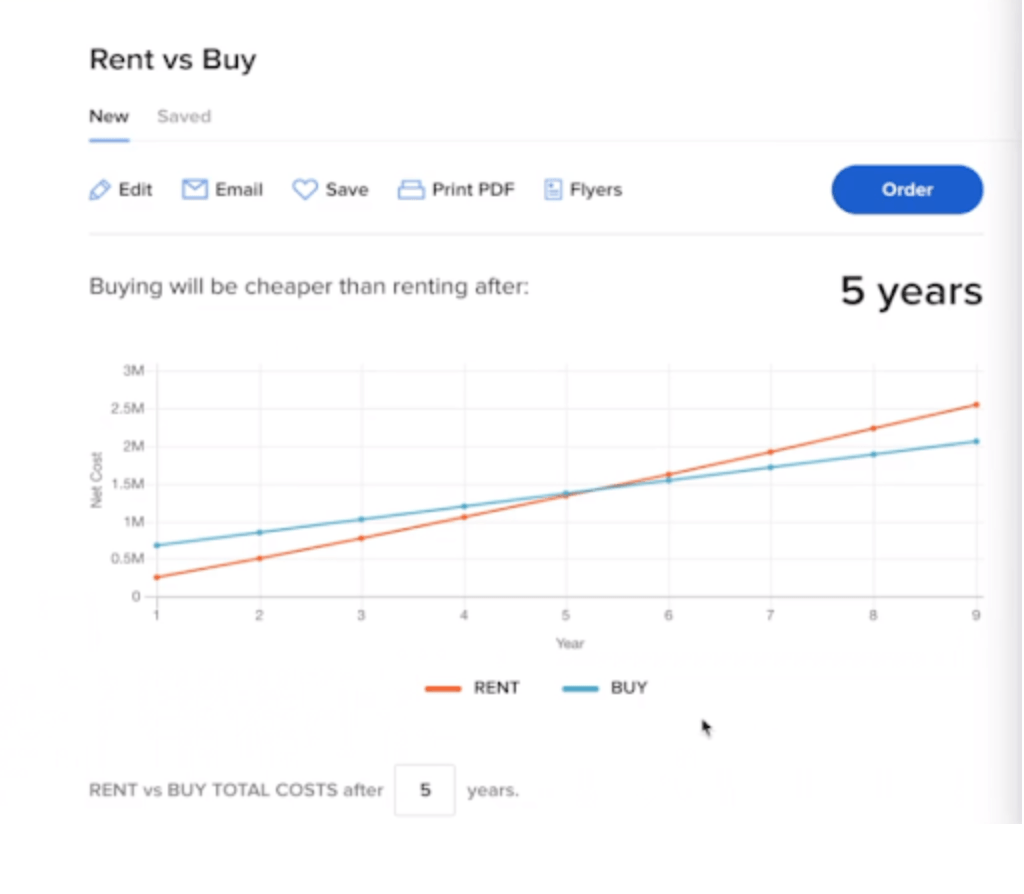Switch to the New tab
This screenshot has width=1024, height=894.
pyautogui.click(x=109, y=116)
